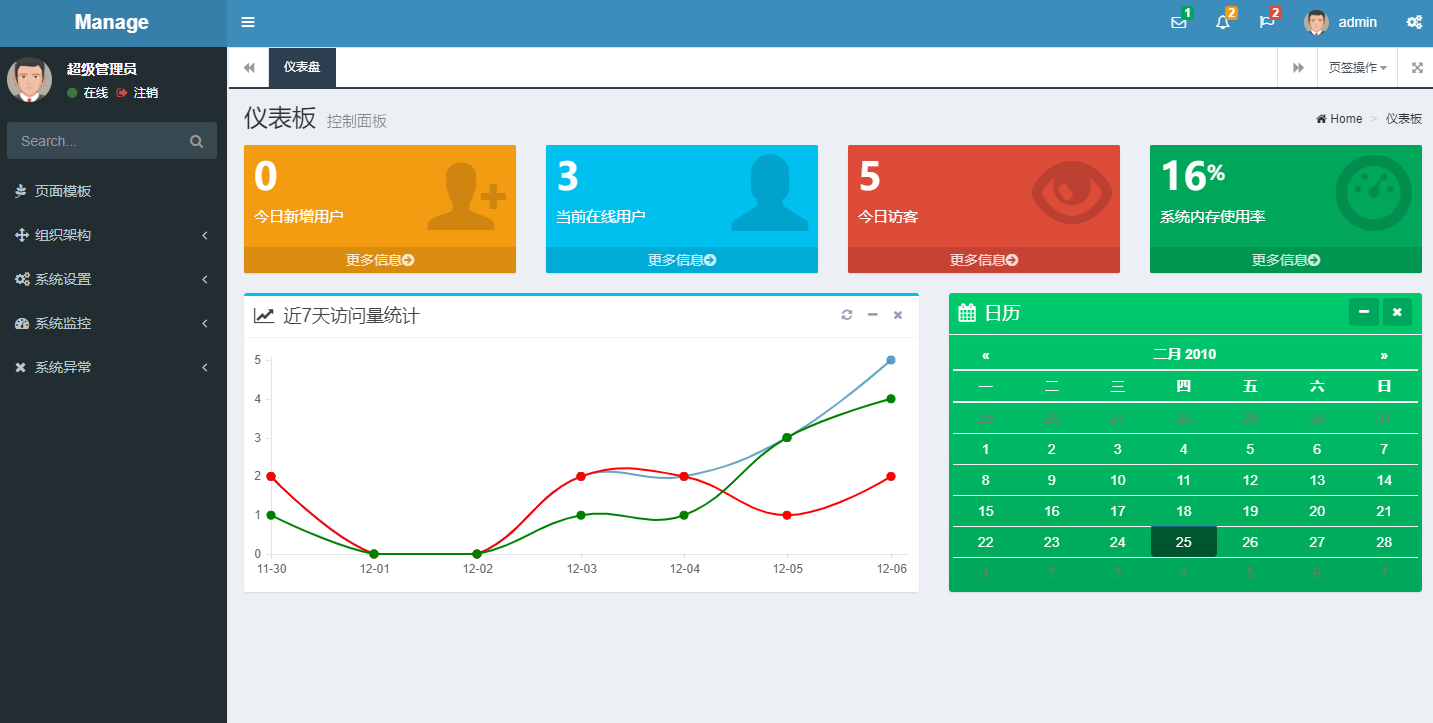Image resolution: width=1433 pixels, height=723 pixels.
Task: Open the 页面模板 sidebar item
Action: [114, 191]
